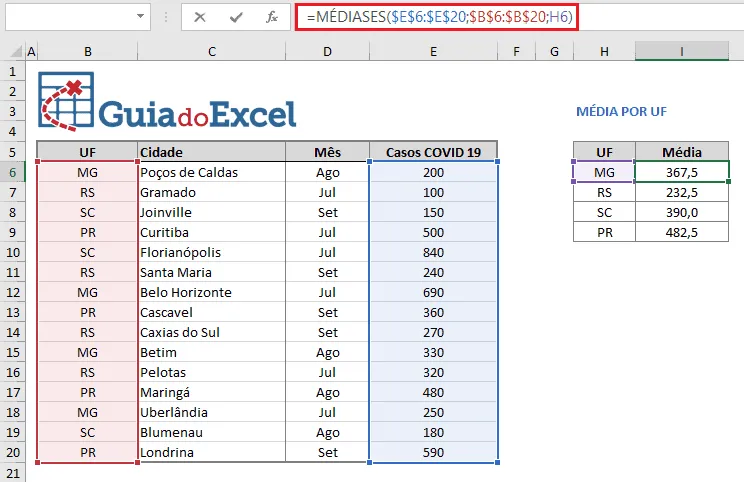Select the 'Florianópolis' cell

point(212,252)
